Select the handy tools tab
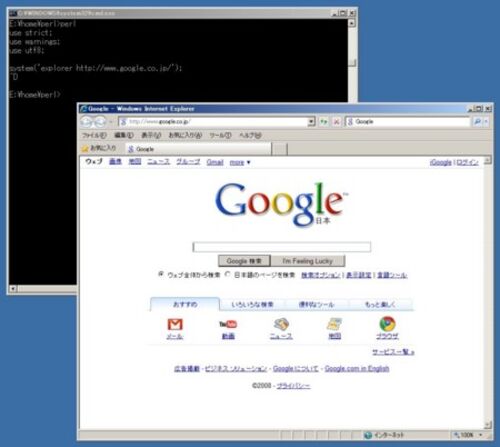Viewport: 500px width, 447px height. pos(316,304)
